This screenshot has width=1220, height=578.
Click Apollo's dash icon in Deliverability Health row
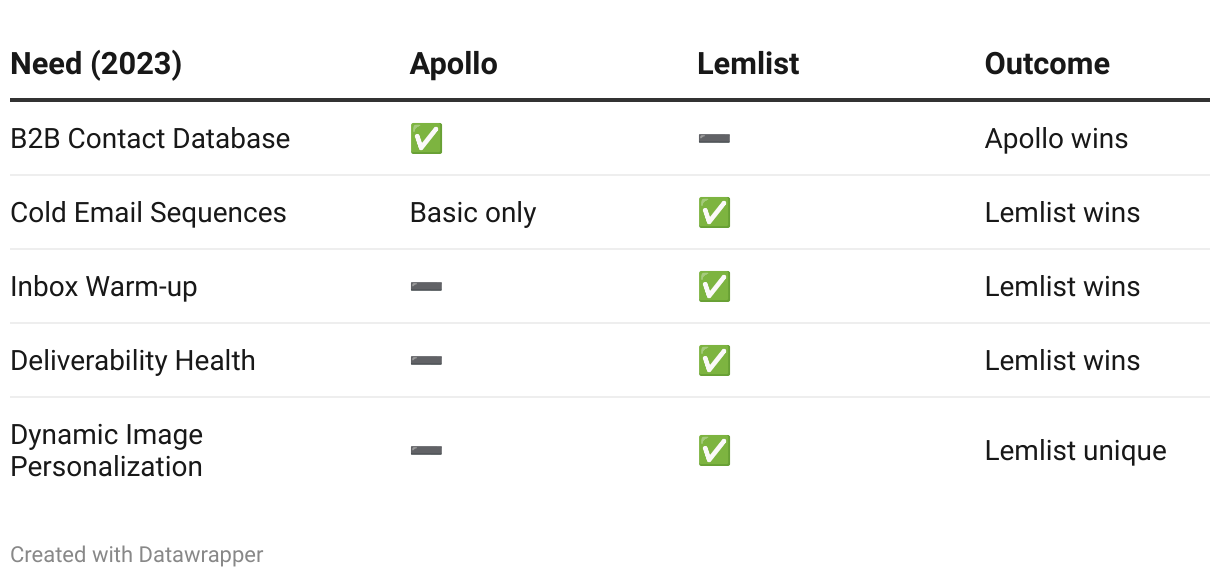[426, 361]
